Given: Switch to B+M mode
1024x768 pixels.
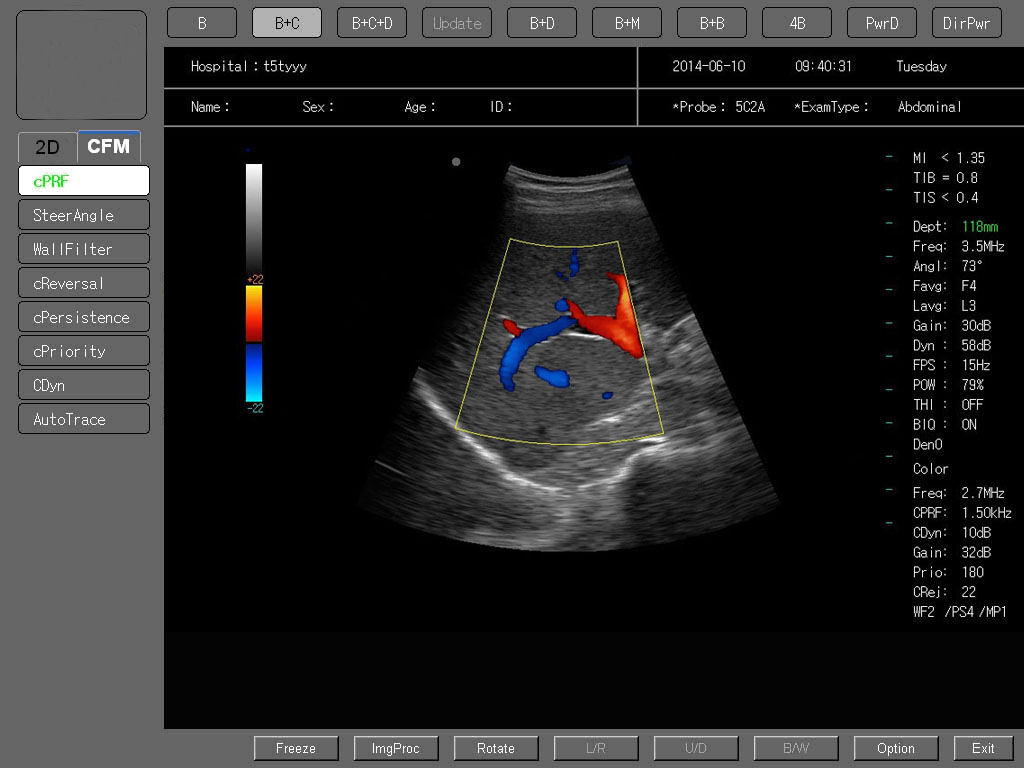Looking at the screenshot, I should click(x=626, y=22).
